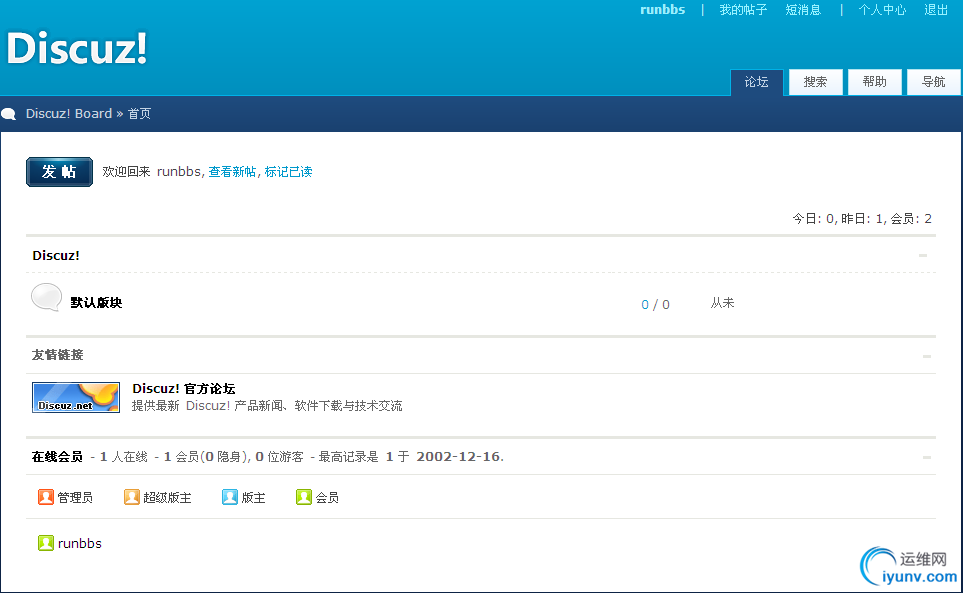Open the 搜索 tab
The width and height of the screenshot is (963, 593).
(816, 82)
